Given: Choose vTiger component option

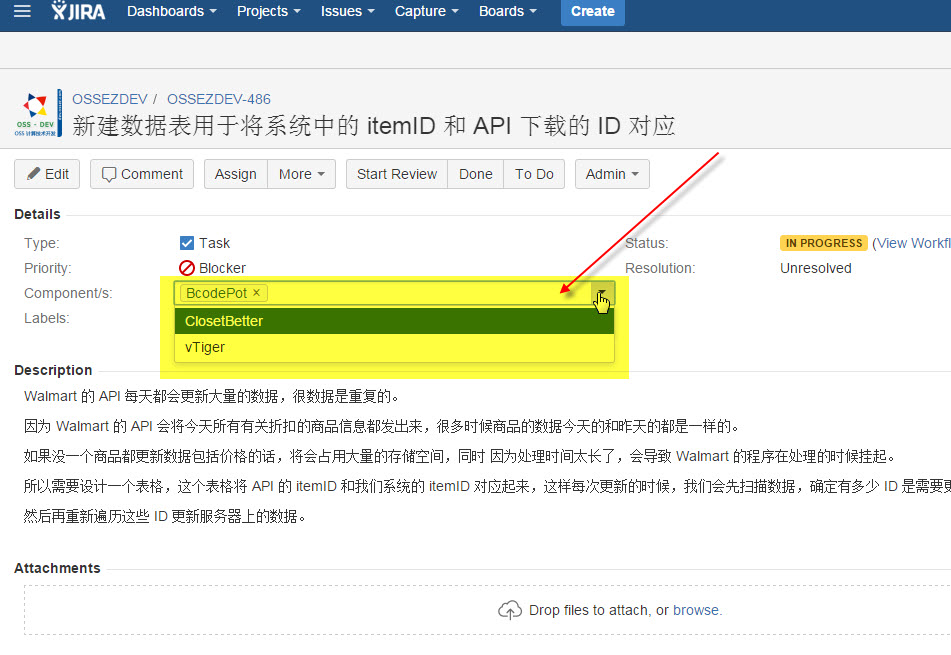Looking at the screenshot, I should coord(394,347).
